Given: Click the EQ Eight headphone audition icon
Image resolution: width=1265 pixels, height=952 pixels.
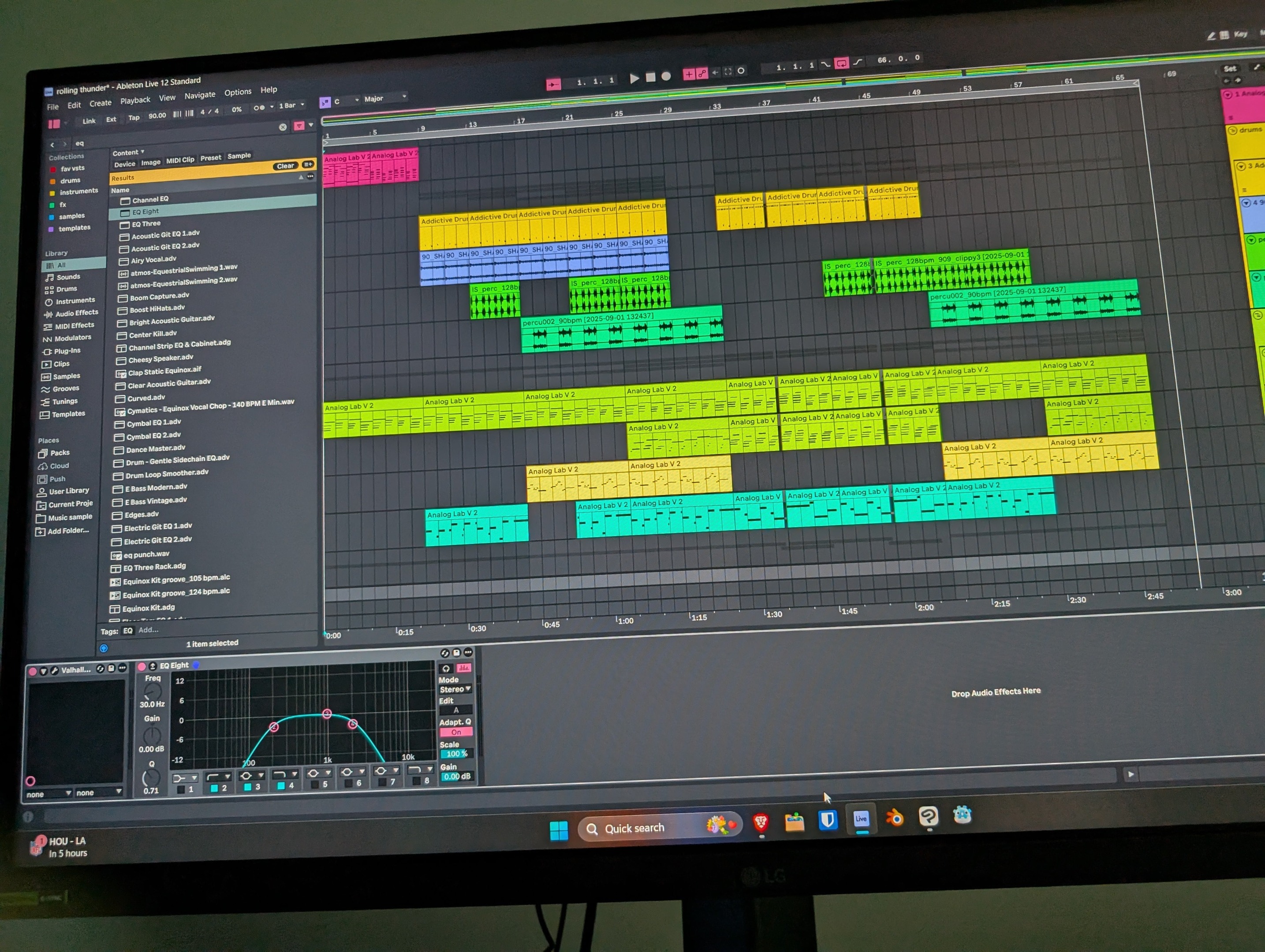Looking at the screenshot, I should (446, 669).
